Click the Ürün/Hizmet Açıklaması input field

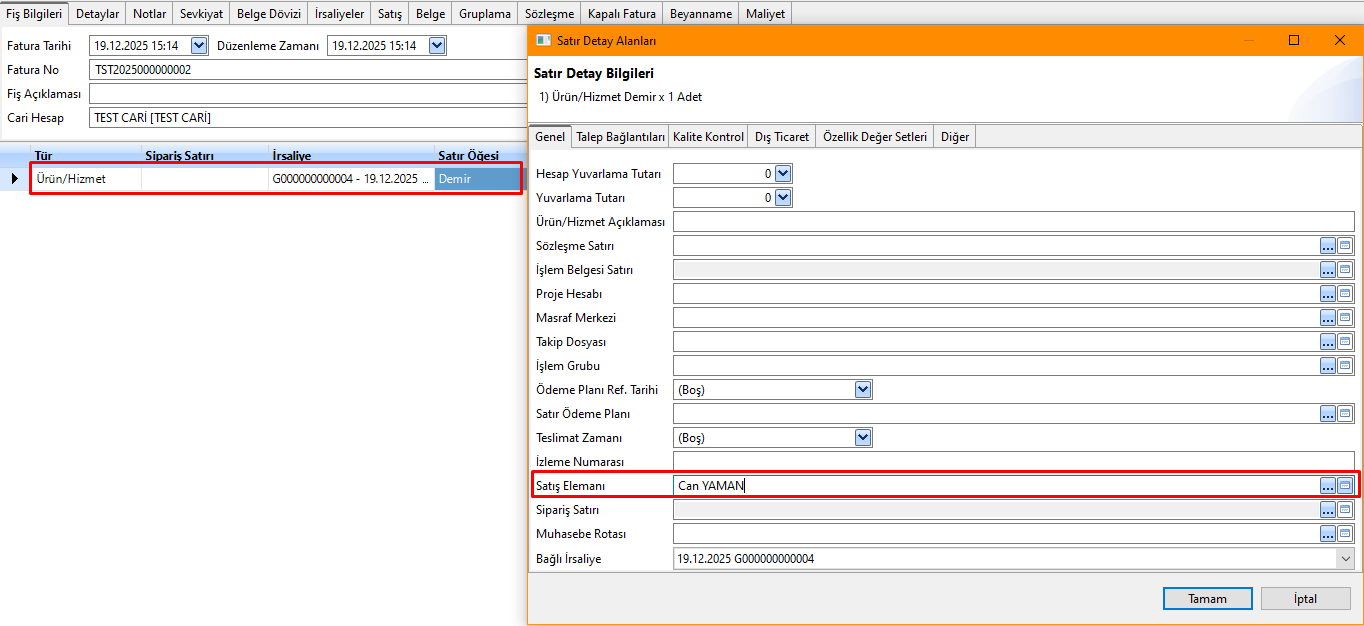[x=1013, y=222]
